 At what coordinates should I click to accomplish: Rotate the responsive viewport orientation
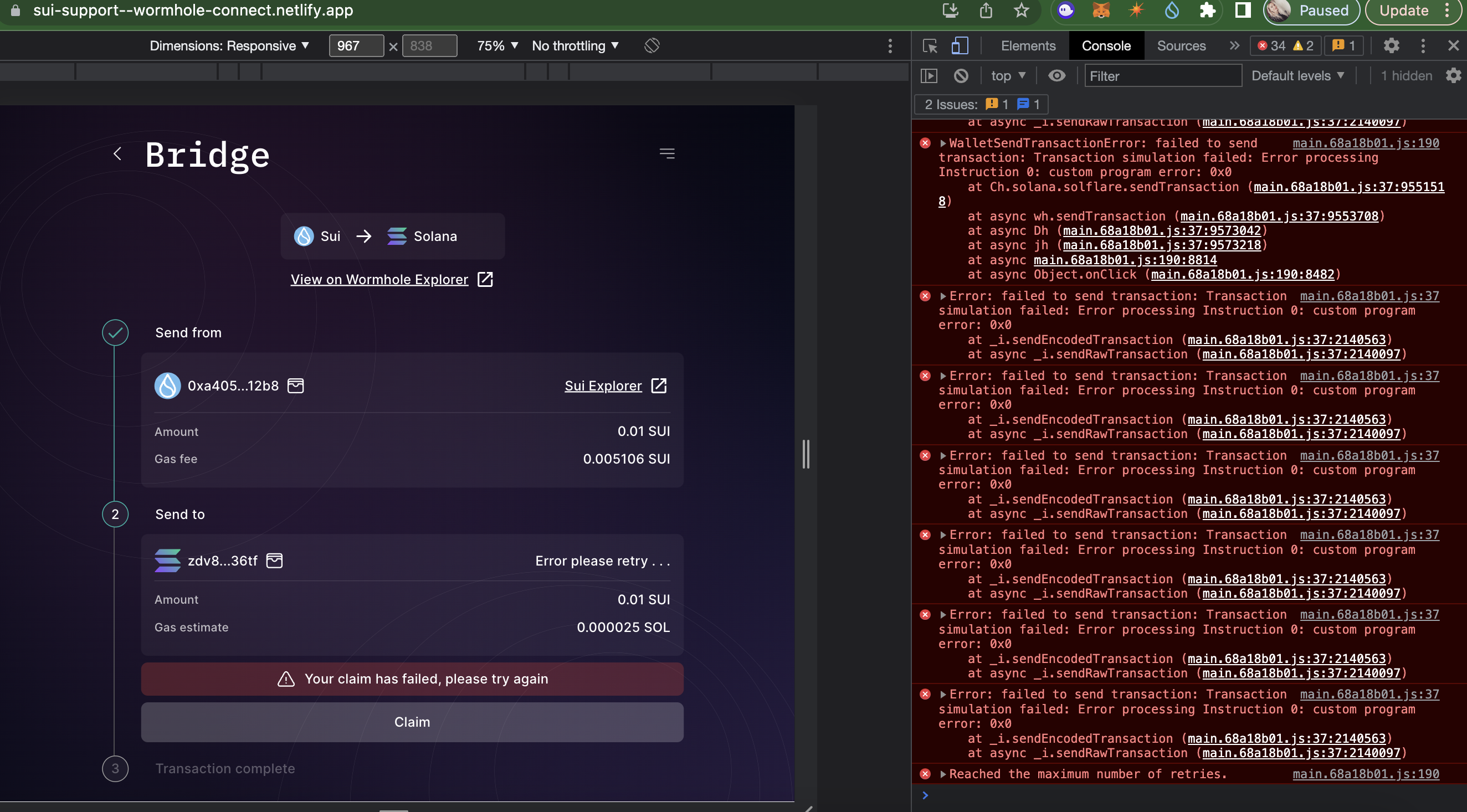[x=651, y=45]
